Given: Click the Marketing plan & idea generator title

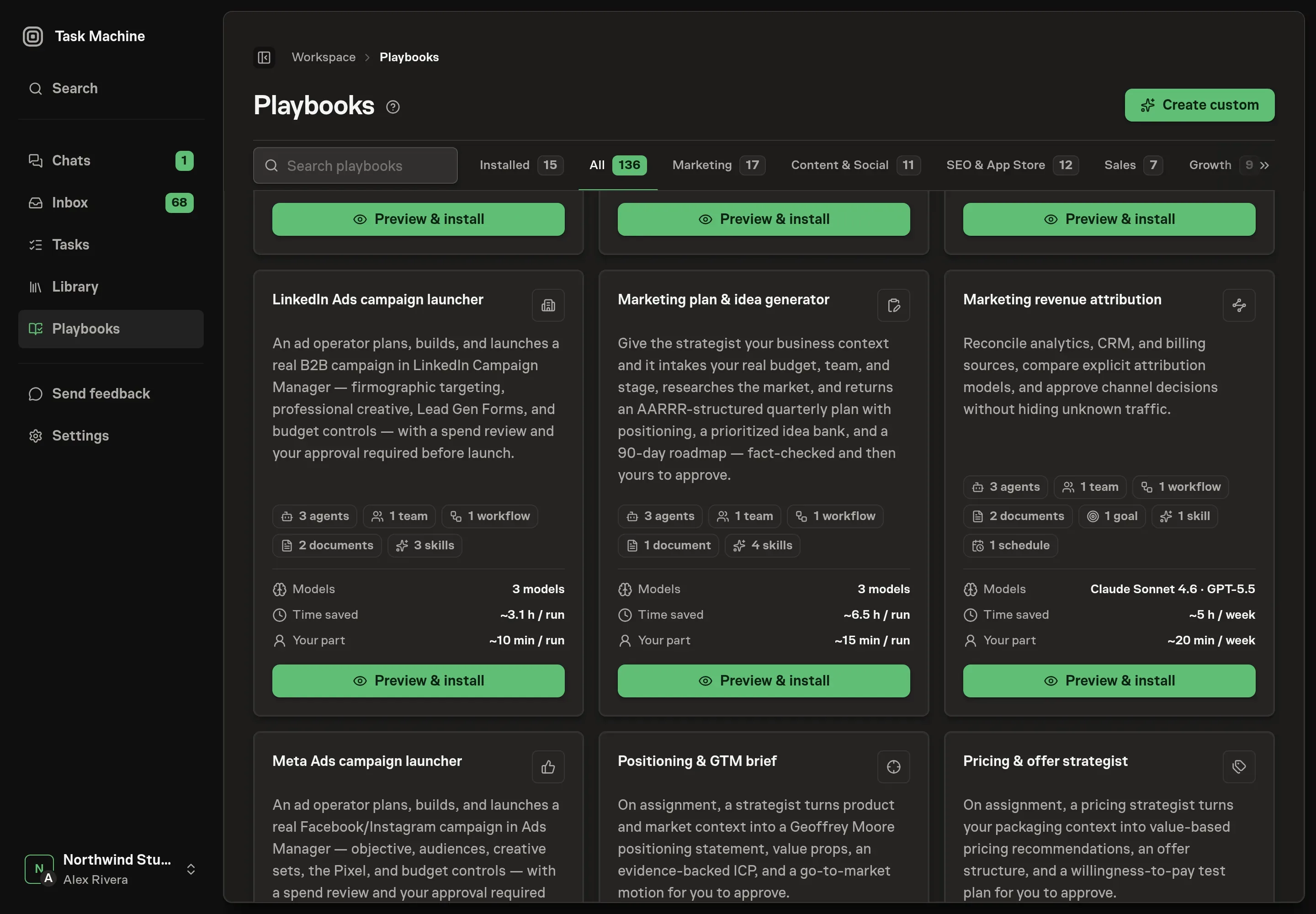Looking at the screenshot, I should (723, 299).
